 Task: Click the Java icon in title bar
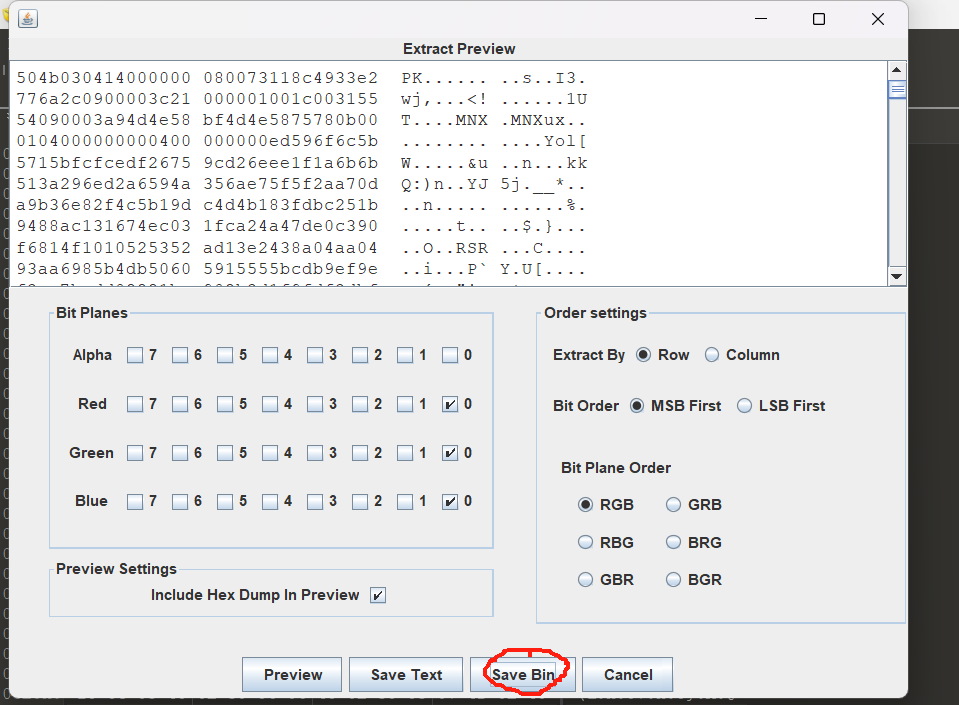click(x=27, y=19)
